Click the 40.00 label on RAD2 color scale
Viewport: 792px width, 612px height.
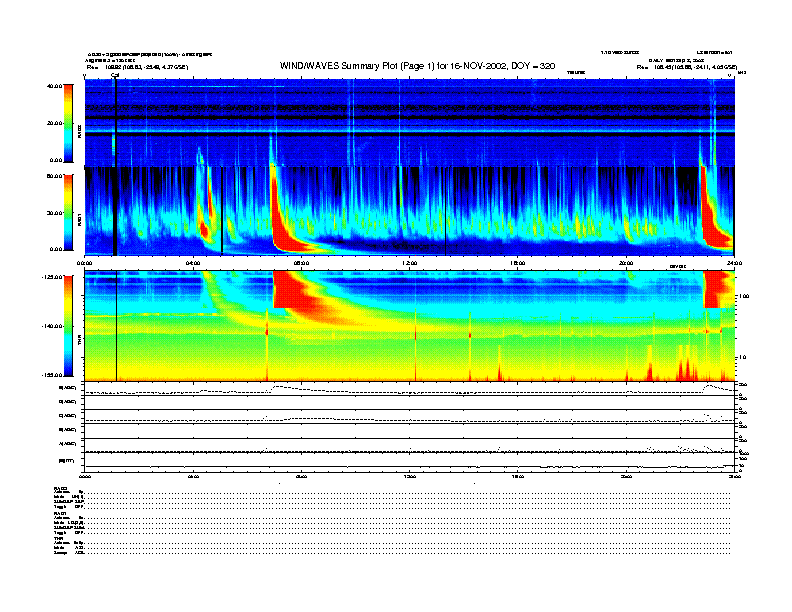coord(54,86)
